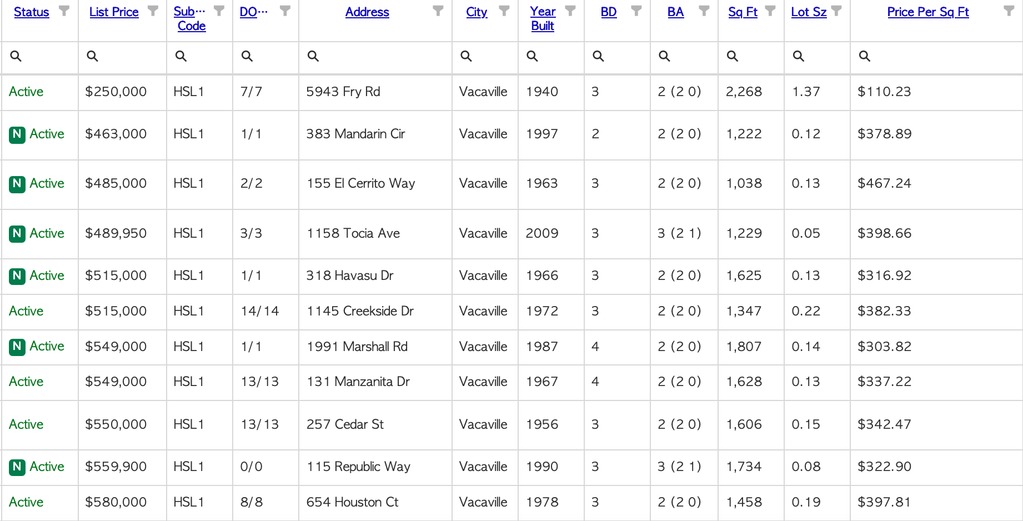Sort table by Address header

click(367, 12)
